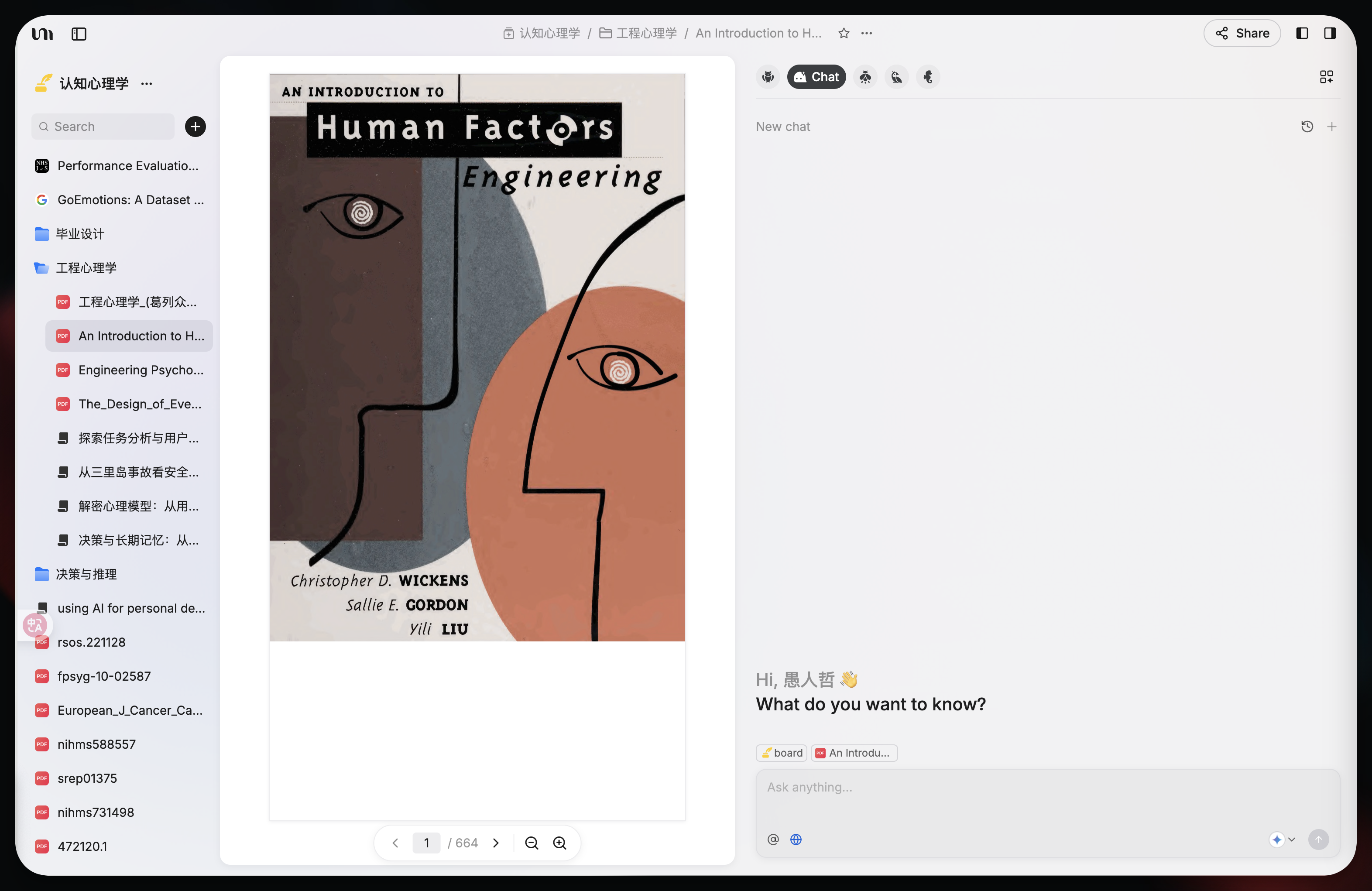Open the 决策与长期记忆 note
Viewport: 1372px width, 891px height.
[129, 540]
